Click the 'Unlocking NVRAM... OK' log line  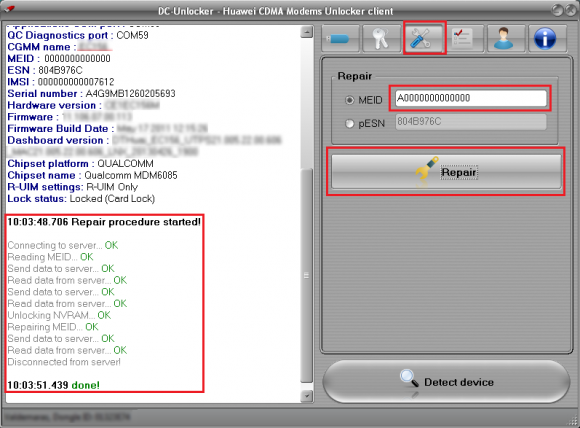tap(59, 315)
